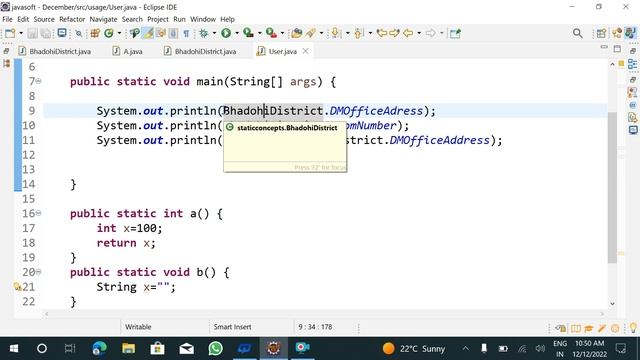Maximize the editor area view button
Viewport: 640px width, 360px height.
point(617,49)
